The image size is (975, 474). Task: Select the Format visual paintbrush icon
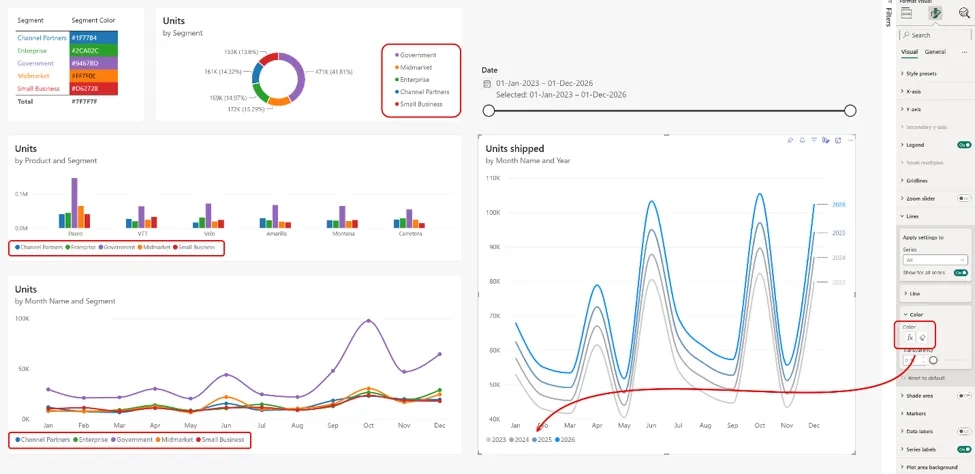[935, 13]
